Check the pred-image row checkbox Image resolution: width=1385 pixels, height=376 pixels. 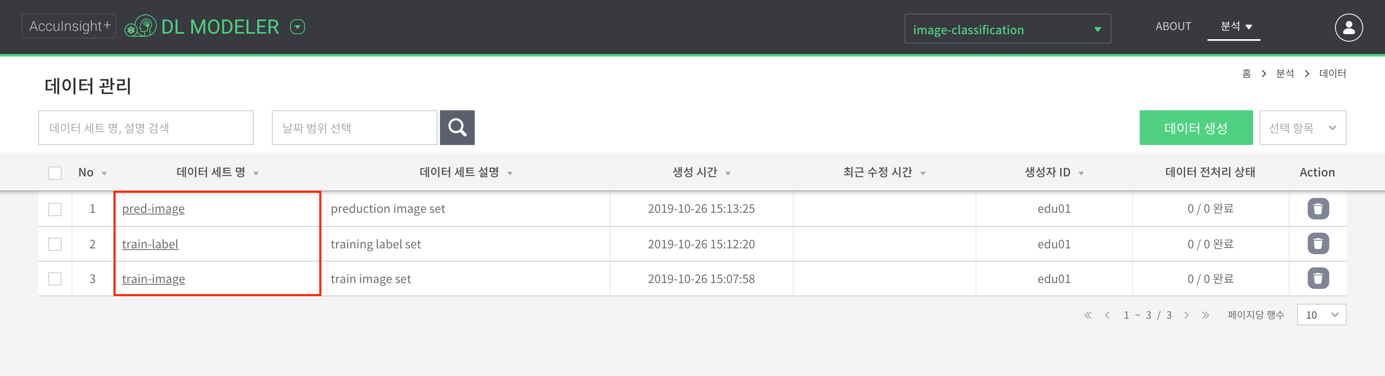(55, 209)
